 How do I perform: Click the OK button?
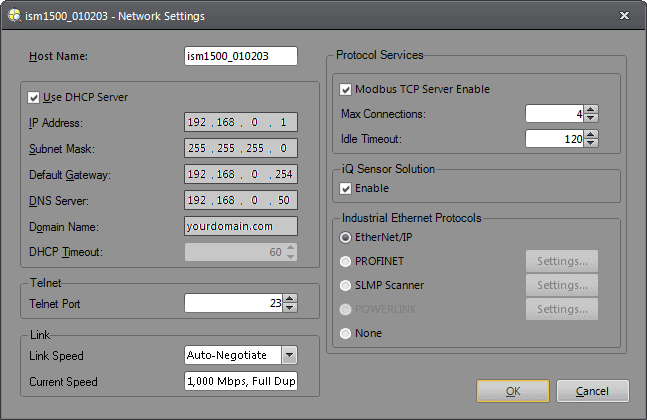(512, 391)
